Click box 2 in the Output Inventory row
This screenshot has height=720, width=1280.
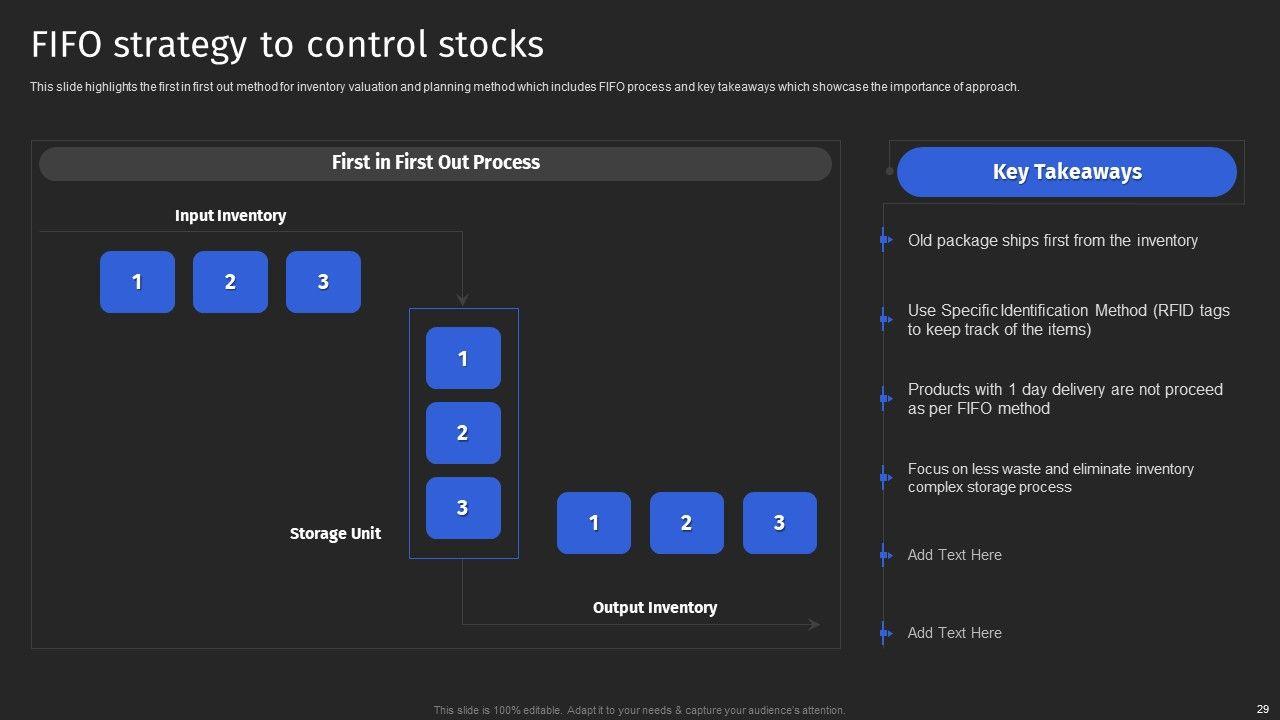point(686,523)
